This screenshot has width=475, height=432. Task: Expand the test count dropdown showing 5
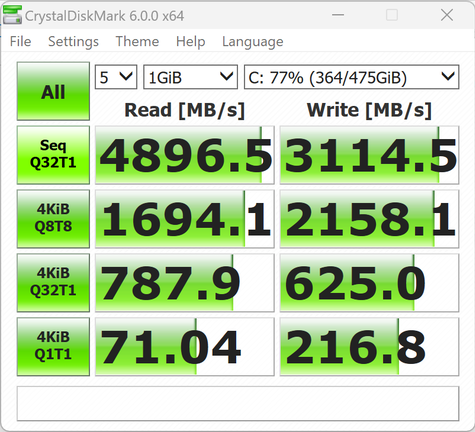116,77
